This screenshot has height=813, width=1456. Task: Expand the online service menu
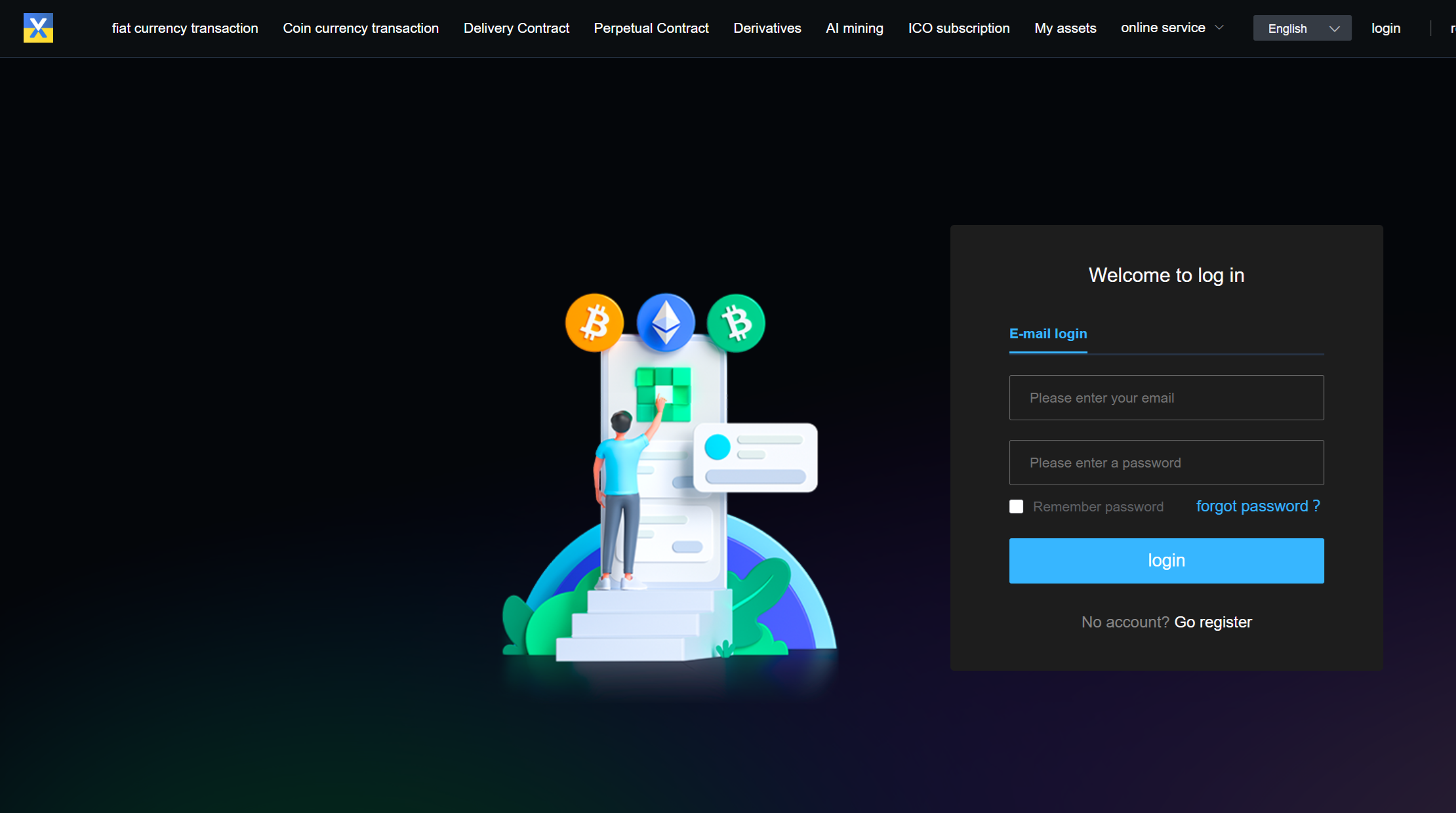(x=1163, y=28)
